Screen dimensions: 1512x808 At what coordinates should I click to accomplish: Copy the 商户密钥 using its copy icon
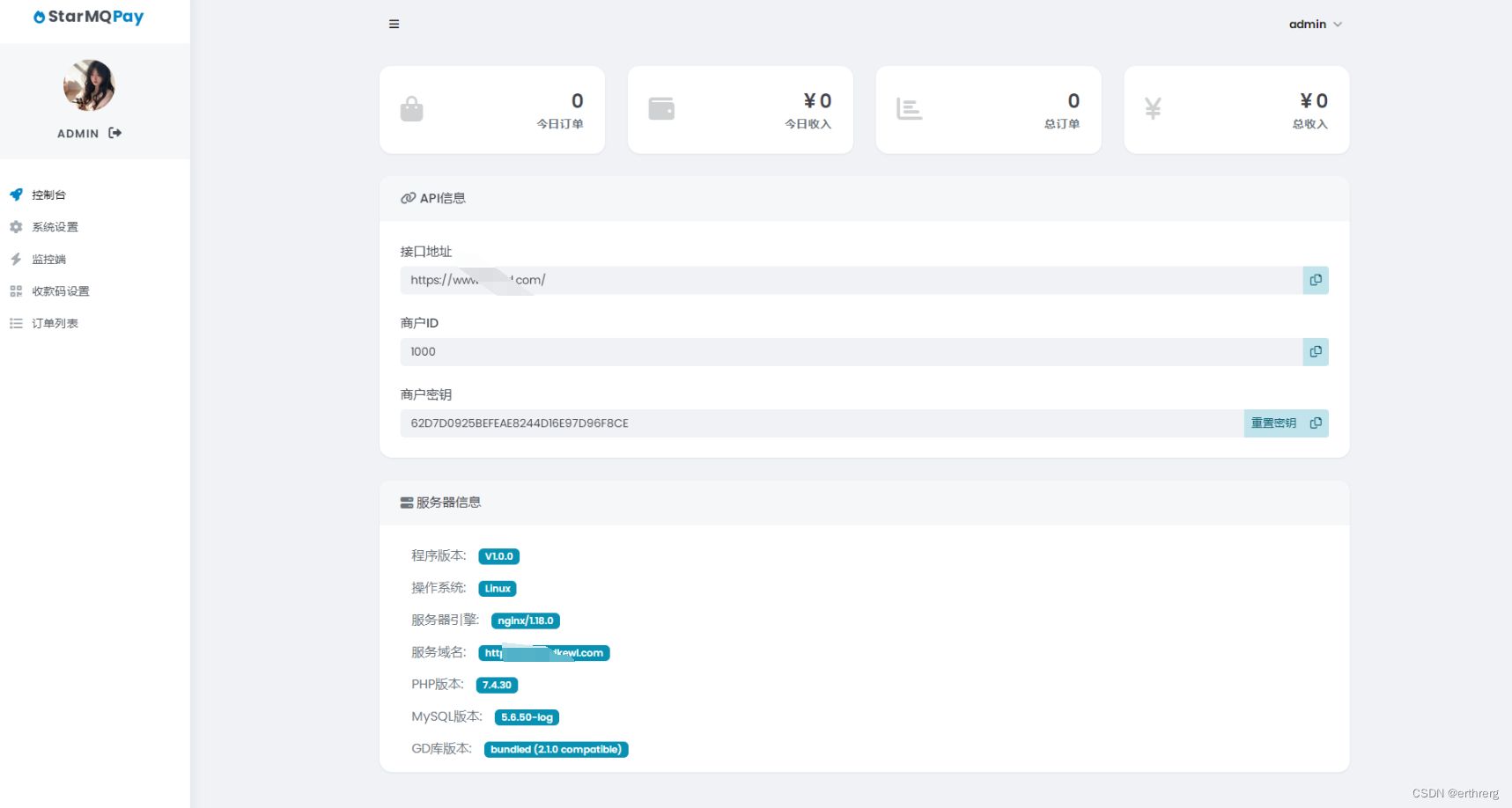(1315, 422)
